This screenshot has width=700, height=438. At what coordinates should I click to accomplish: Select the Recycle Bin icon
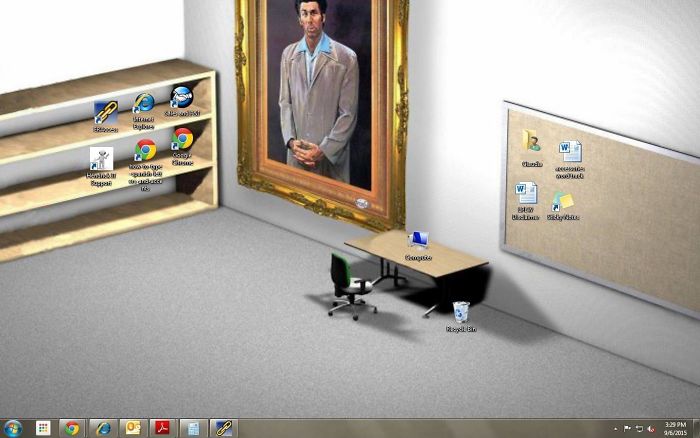point(461,312)
